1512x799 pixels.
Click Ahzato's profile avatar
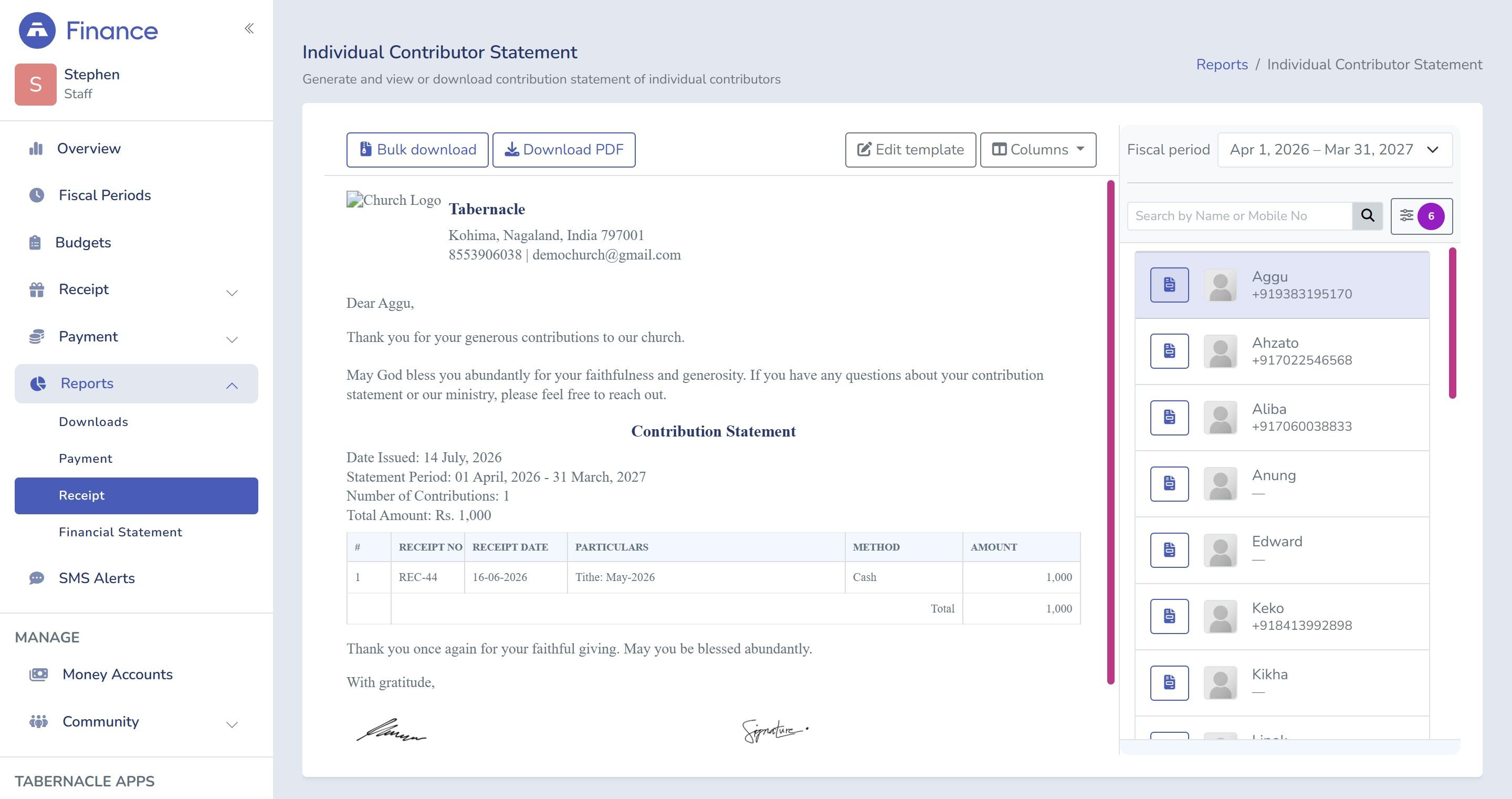[x=1220, y=351]
